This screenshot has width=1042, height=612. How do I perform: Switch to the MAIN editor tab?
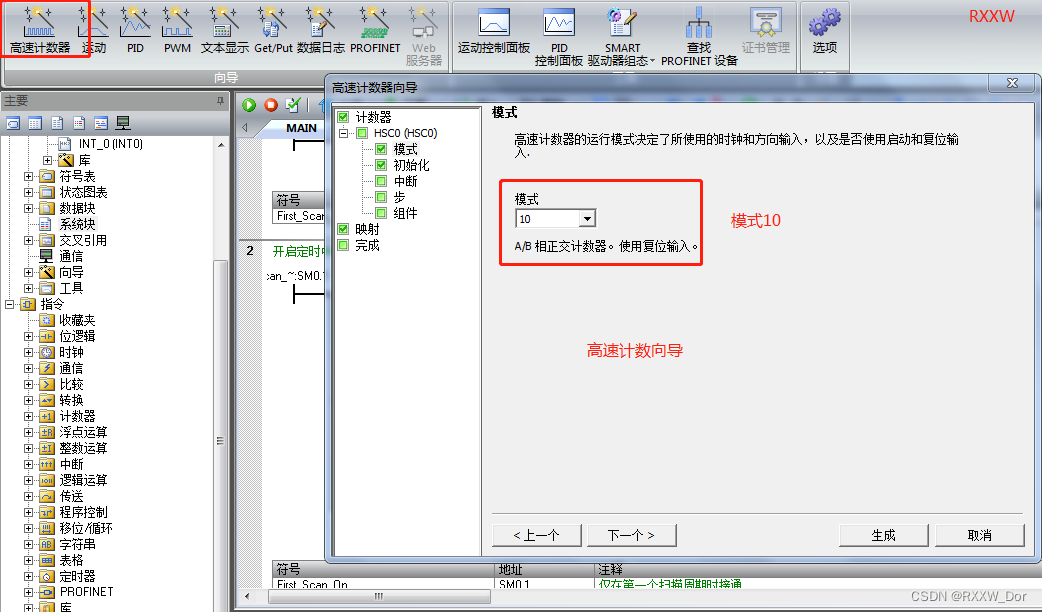[x=301, y=128]
